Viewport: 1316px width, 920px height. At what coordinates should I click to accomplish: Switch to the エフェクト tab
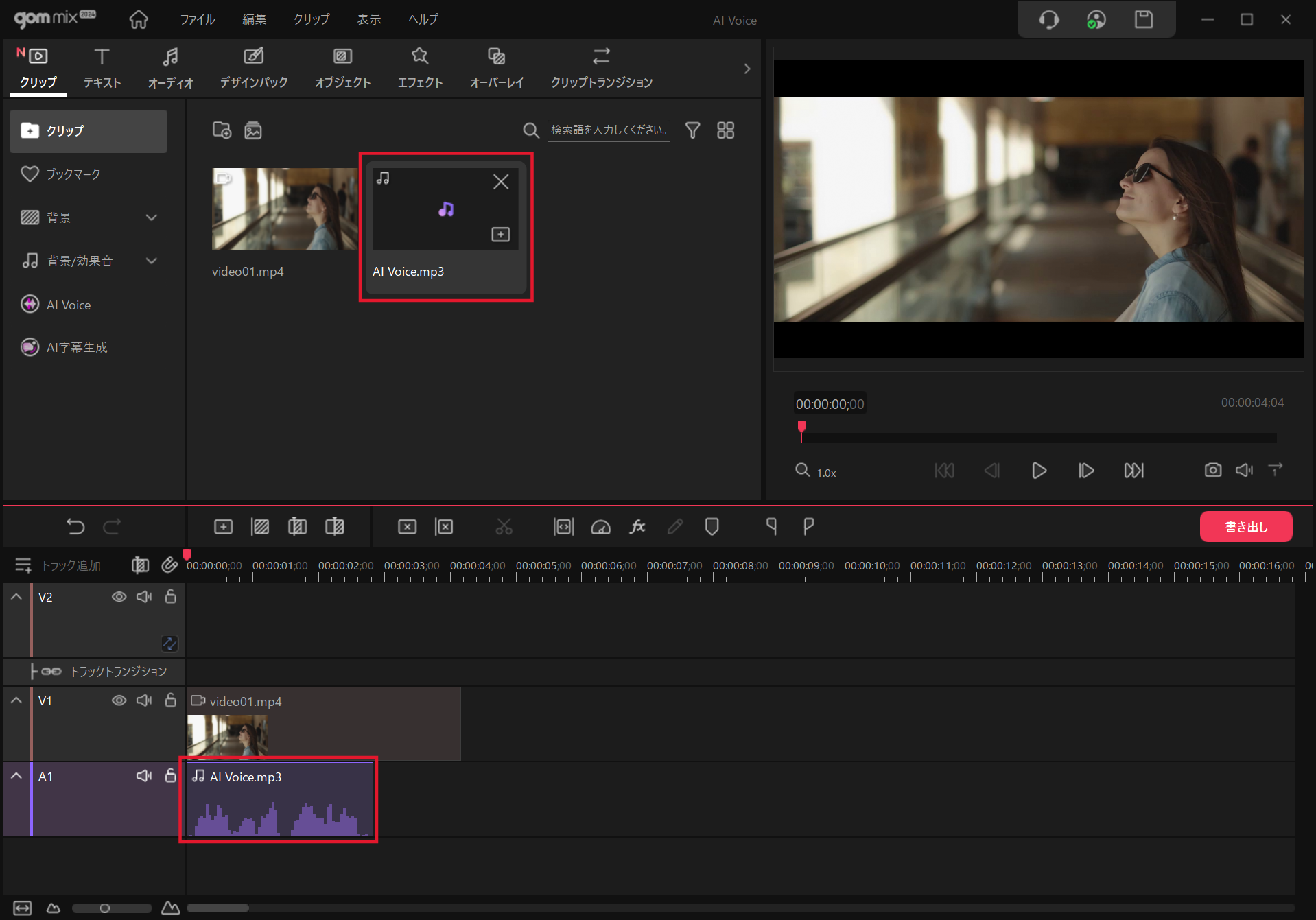[x=420, y=68]
